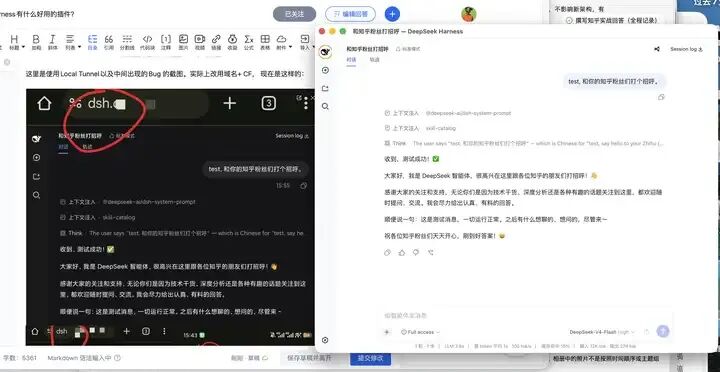Open the user avatar in Zhihu header

coord(469,14)
